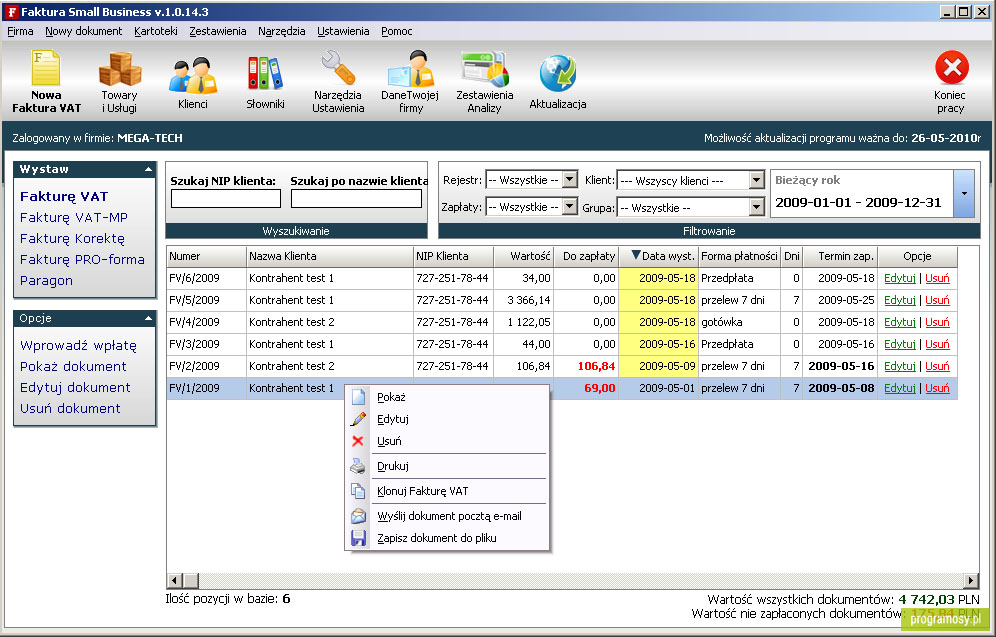The image size is (996, 637).
Task: Click Usuń link for invoice FV/1/2009
Action: click(x=937, y=388)
